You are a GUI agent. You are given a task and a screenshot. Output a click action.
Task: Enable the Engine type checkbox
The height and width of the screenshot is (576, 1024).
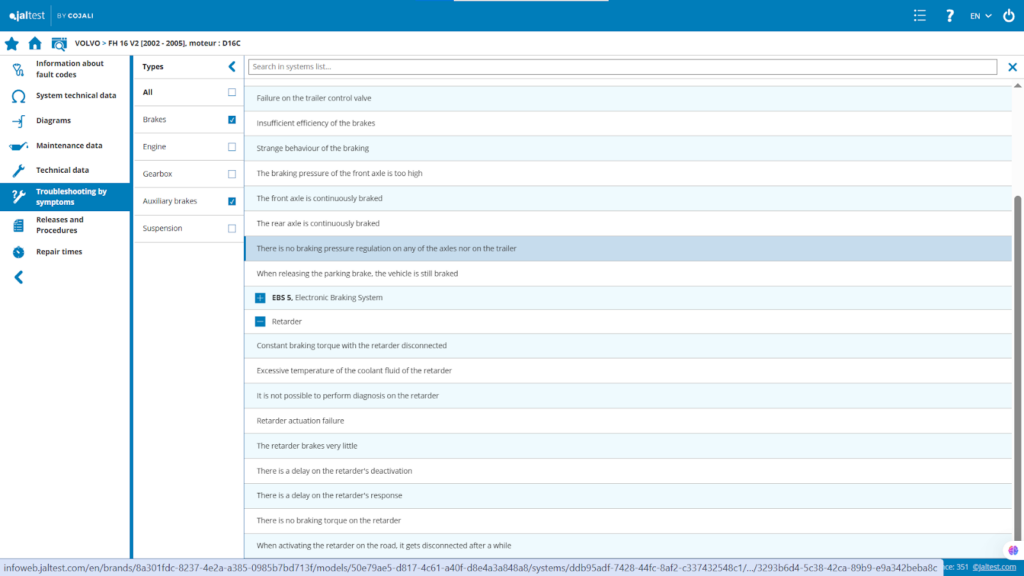click(x=232, y=147)
